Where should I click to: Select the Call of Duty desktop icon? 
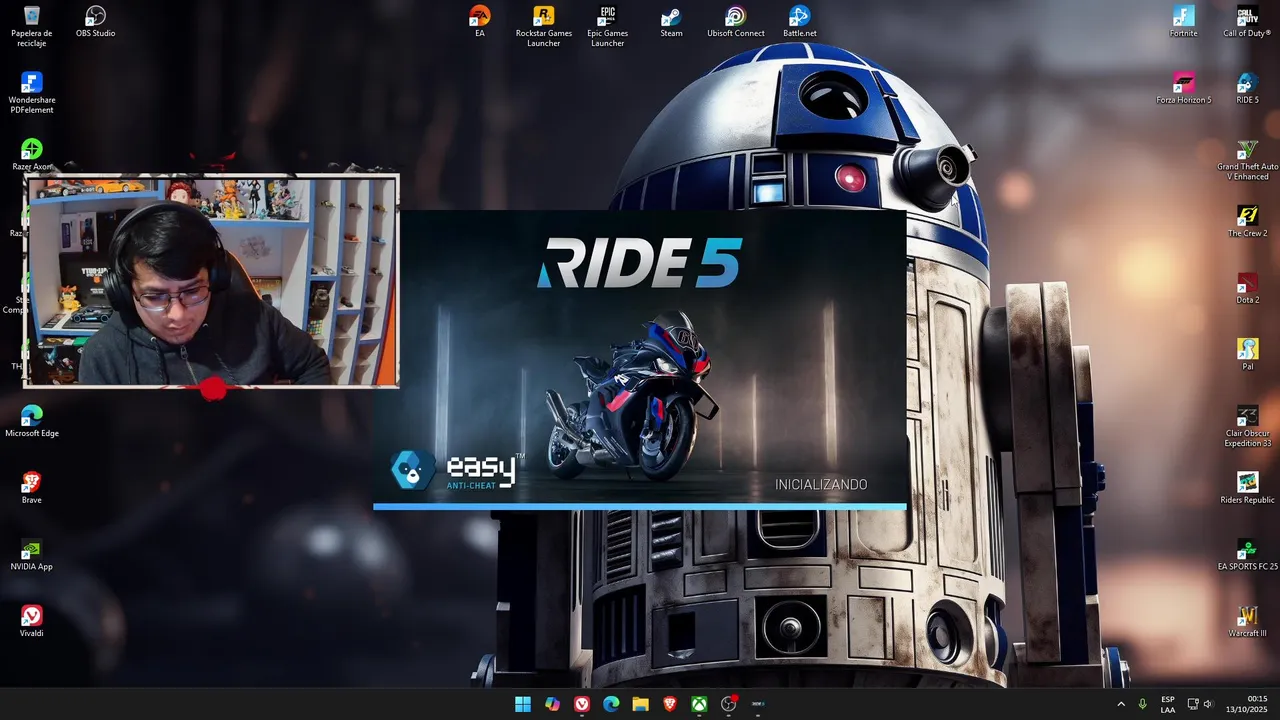1248,22
